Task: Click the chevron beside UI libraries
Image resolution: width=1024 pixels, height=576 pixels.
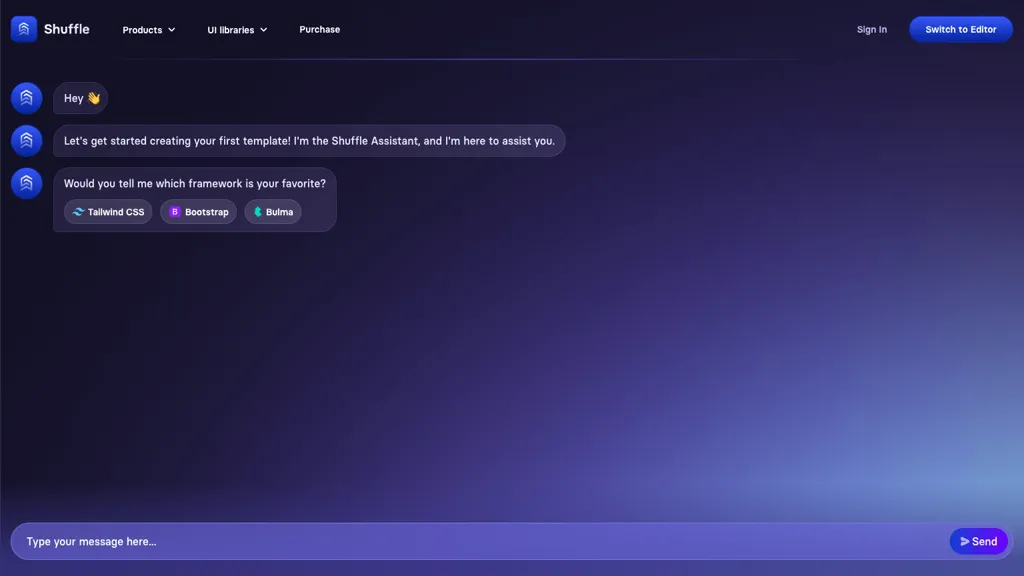Action: pyautogui.click(x=264, y=30)
